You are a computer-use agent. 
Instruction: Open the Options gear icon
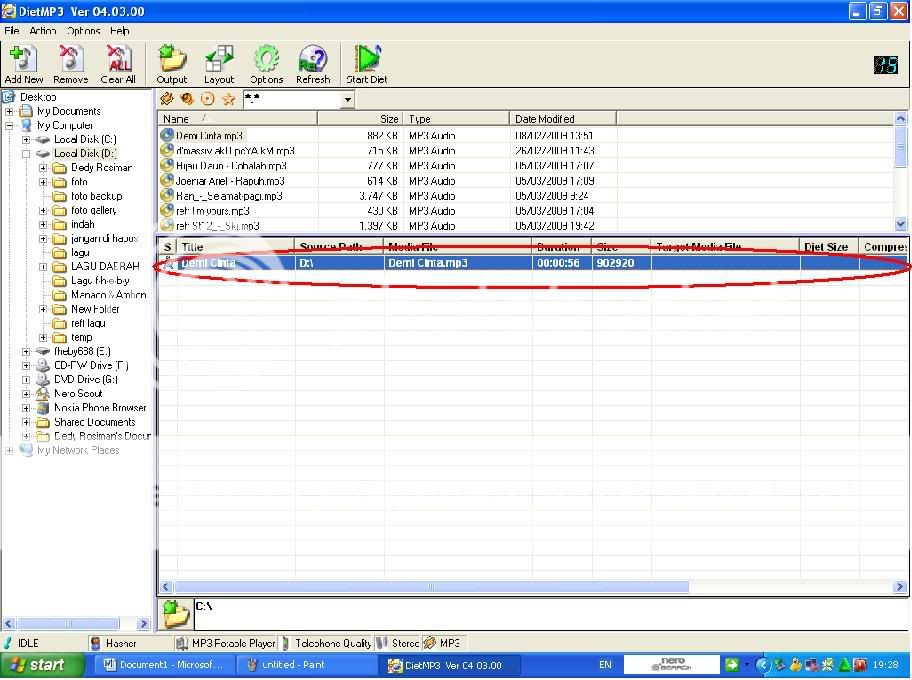click(266, 62)
